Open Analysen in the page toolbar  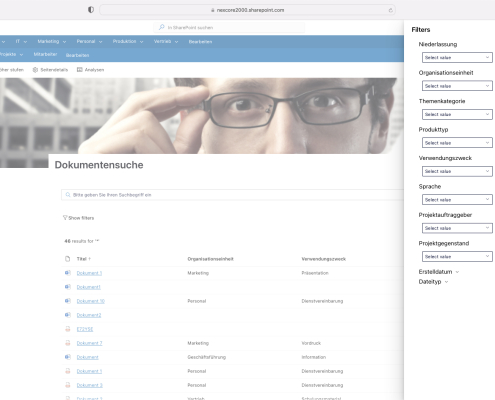[91, 70]
